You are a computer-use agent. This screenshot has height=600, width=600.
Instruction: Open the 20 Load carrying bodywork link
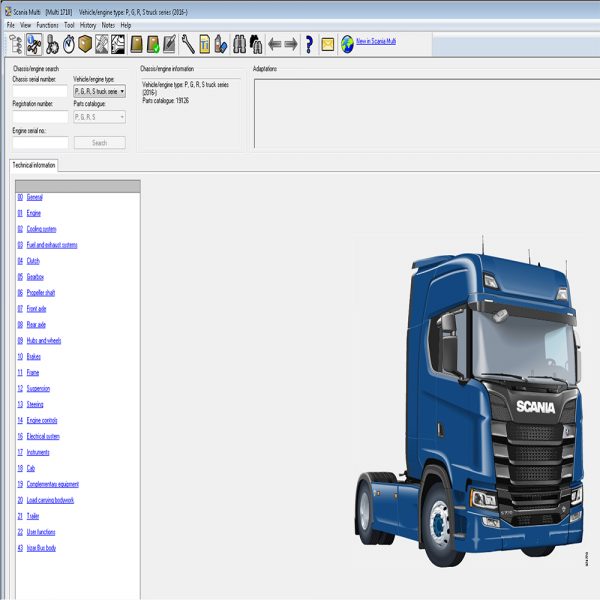[x=46, y=500]
